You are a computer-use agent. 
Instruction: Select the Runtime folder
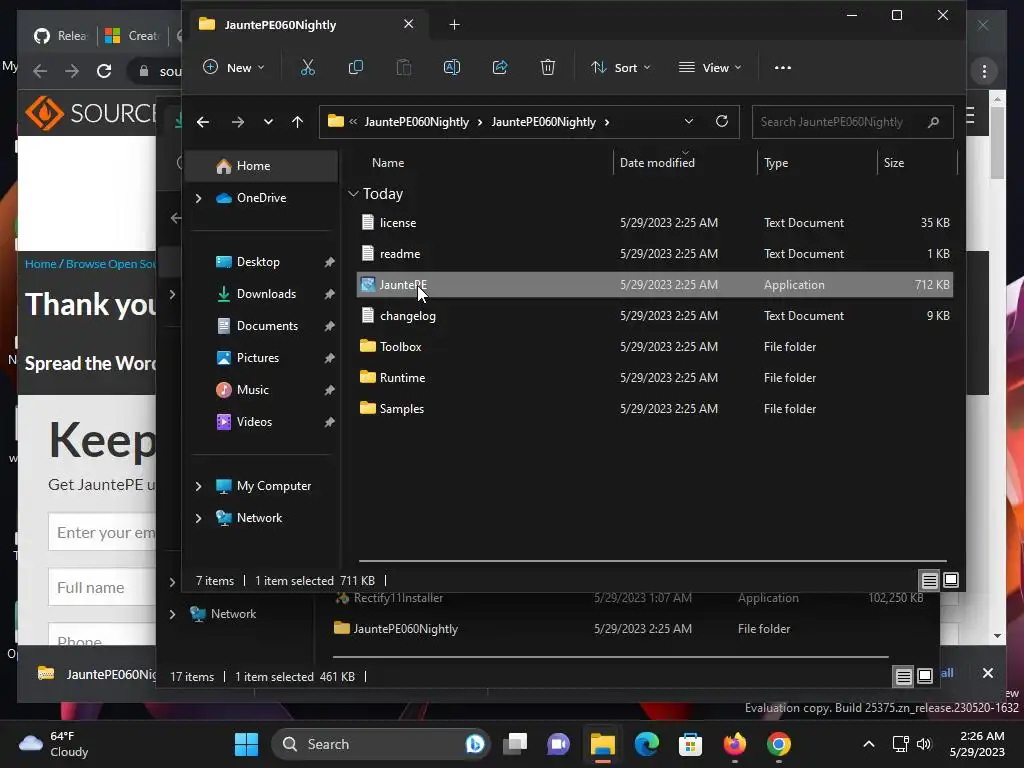click(x=654, y=377)
